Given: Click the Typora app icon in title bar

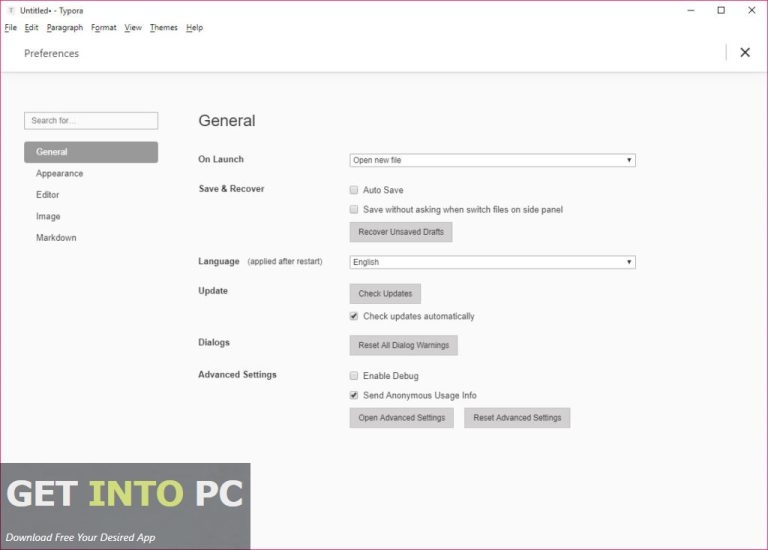Looking at the screenshot, I should coord(10,10).
